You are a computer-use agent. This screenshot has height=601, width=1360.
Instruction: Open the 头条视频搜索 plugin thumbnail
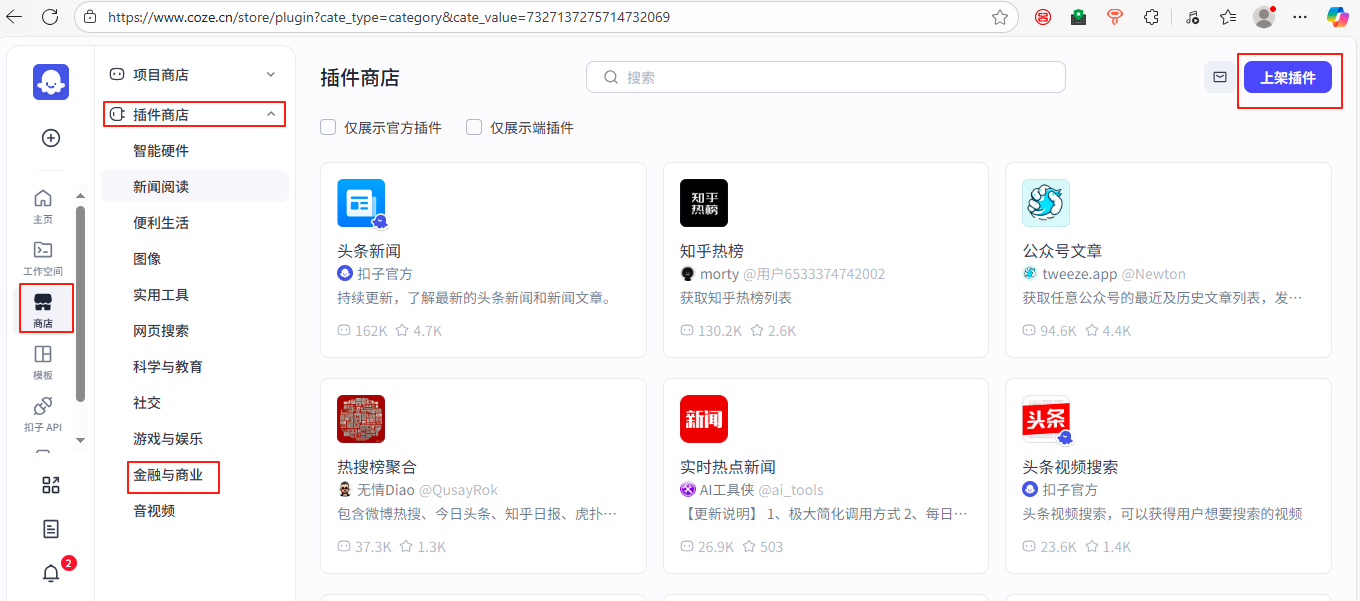coord(1047,419)
